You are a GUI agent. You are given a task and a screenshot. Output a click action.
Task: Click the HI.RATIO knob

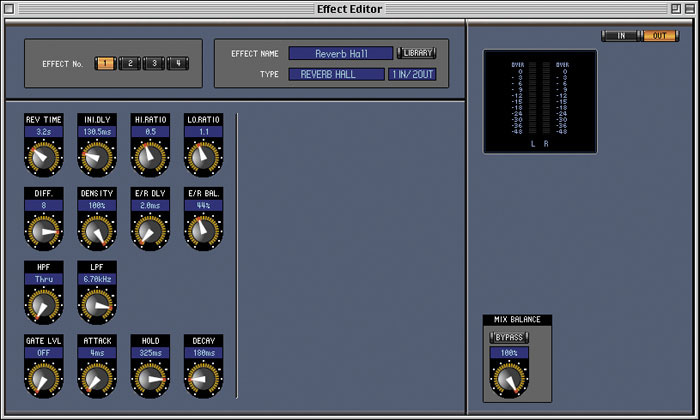(x=150, y=158)
